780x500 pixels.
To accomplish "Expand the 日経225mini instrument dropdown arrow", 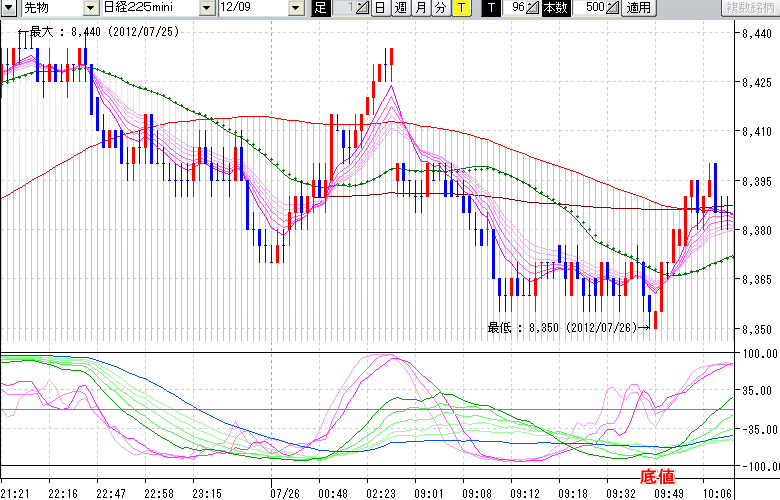I will [x=207, y=7].
